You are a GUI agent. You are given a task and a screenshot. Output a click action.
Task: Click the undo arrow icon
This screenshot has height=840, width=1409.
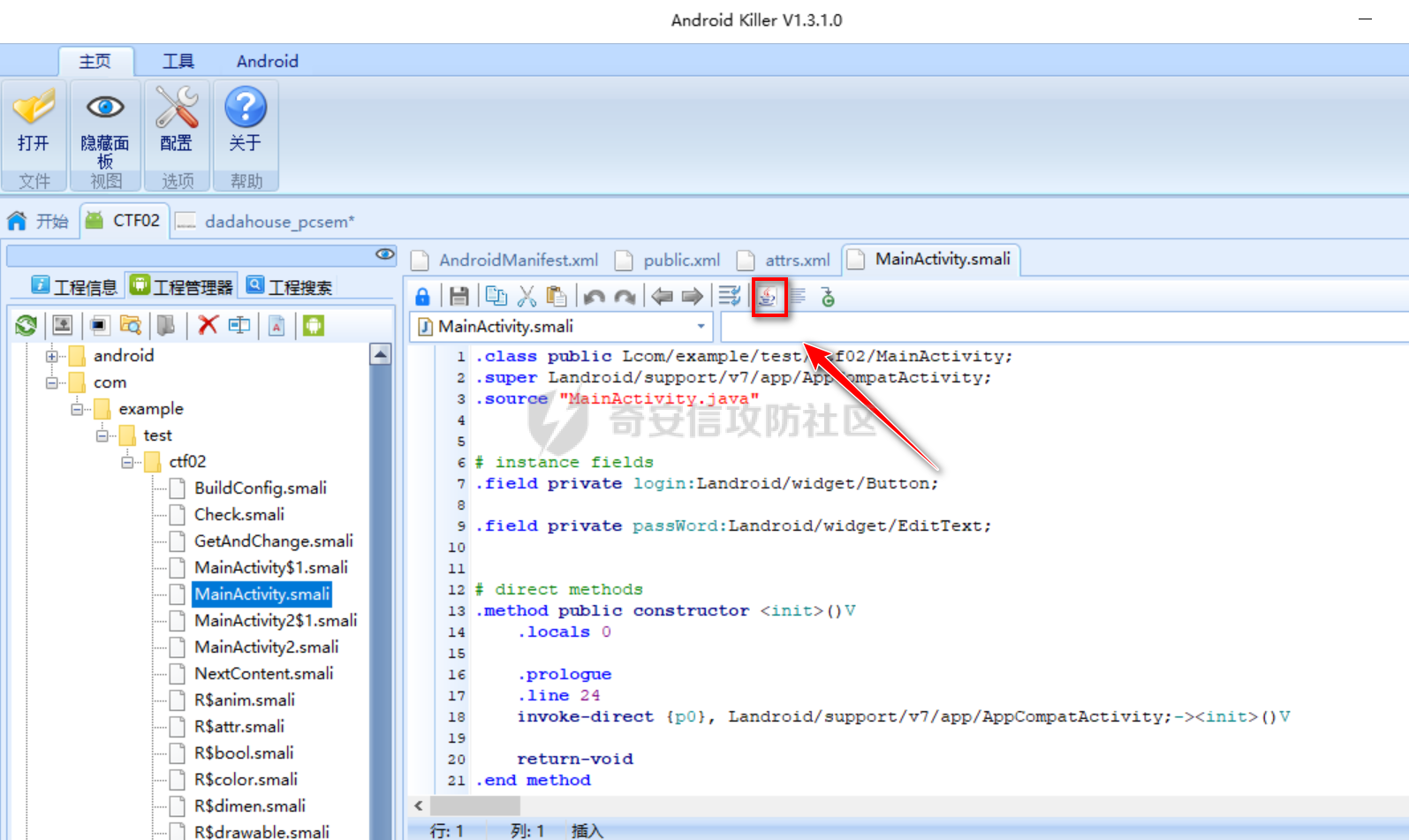595,297
